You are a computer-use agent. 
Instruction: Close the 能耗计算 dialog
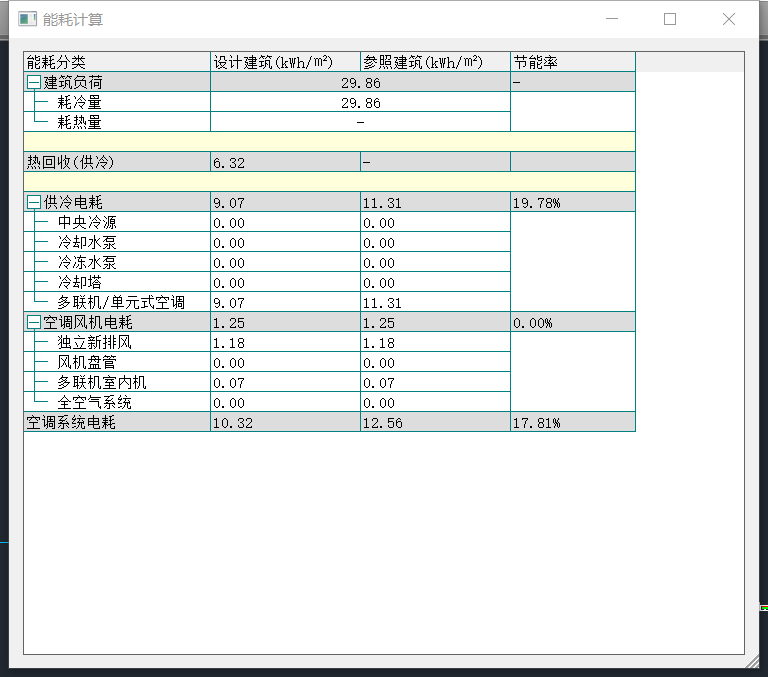(x=729, y=19)
